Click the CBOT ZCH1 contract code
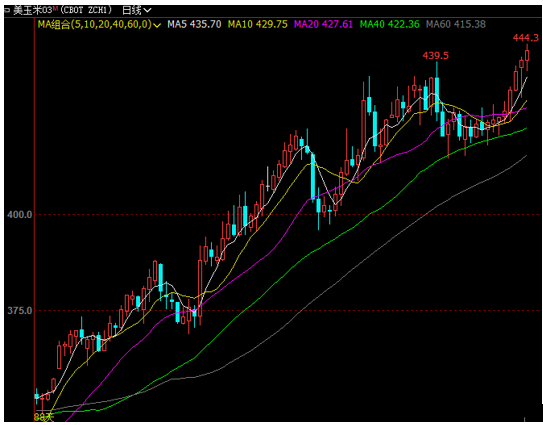This screenshot has height=425, width=543. pyautogui.click(x=86, y=10)
